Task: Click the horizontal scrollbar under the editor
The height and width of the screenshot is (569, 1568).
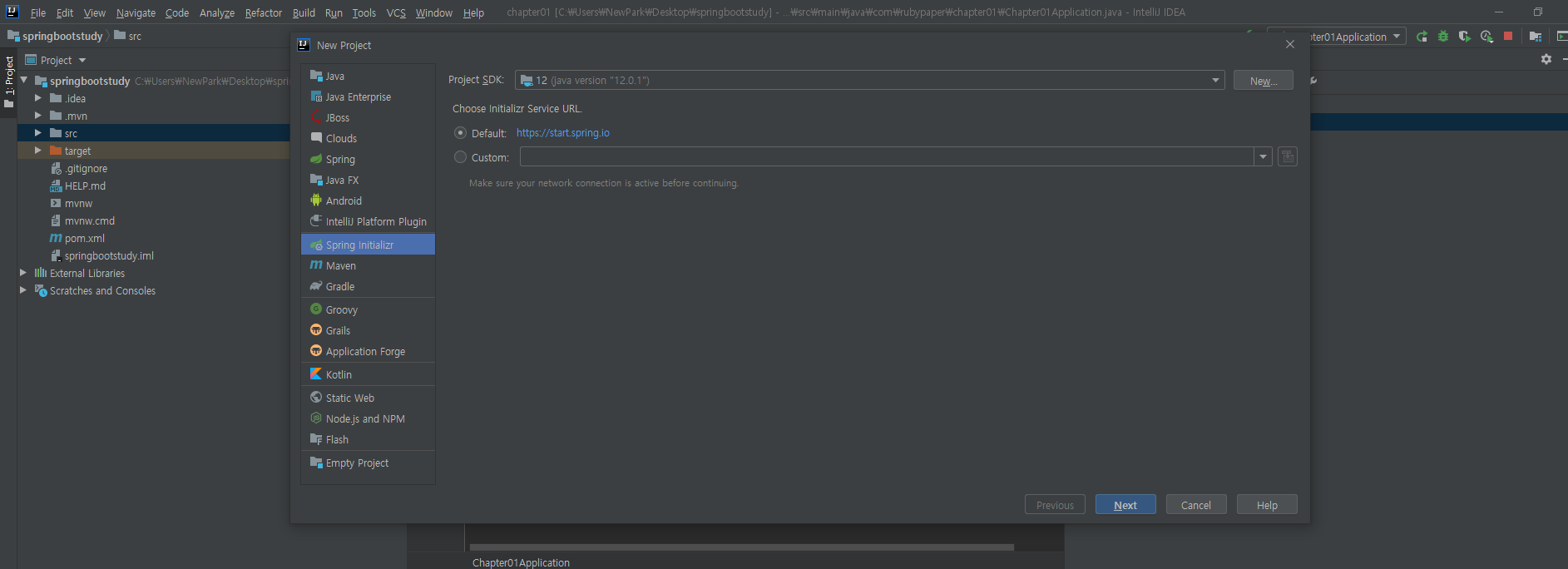Action: [741, 547]
